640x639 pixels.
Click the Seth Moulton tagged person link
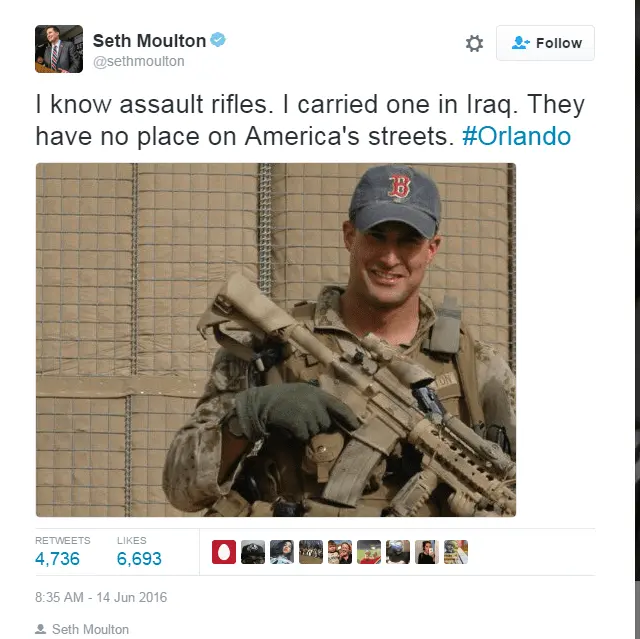point(90,629)
